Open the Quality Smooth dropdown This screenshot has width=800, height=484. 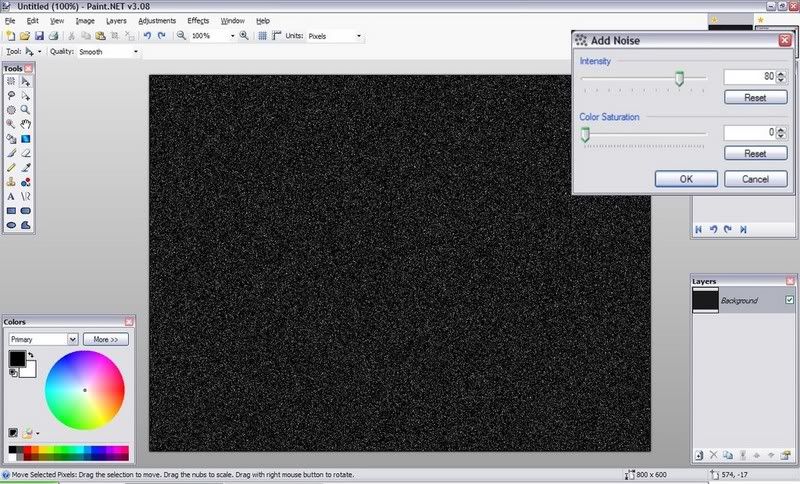click(x=136, y=52)
